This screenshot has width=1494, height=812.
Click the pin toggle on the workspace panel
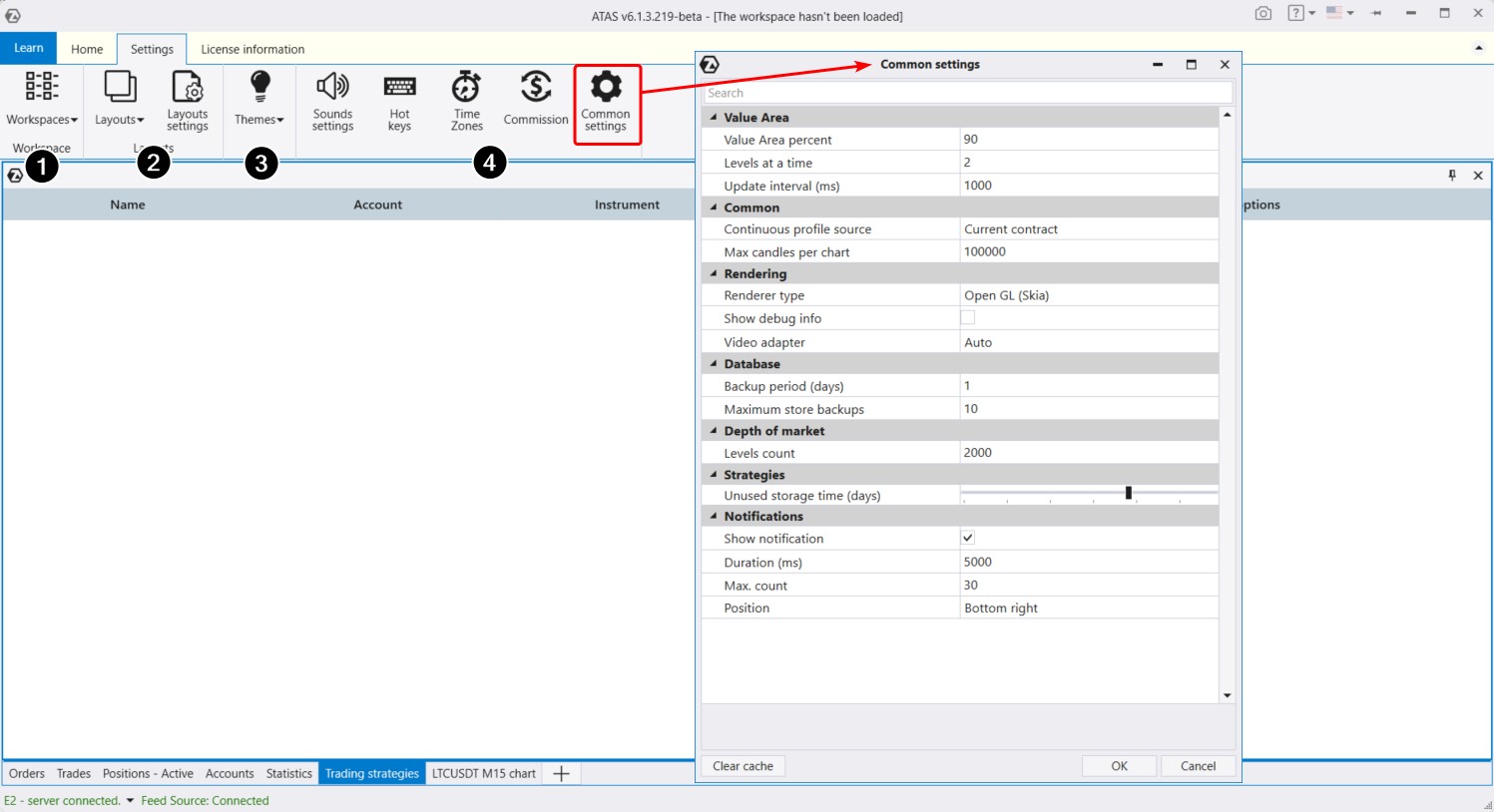1454,176
